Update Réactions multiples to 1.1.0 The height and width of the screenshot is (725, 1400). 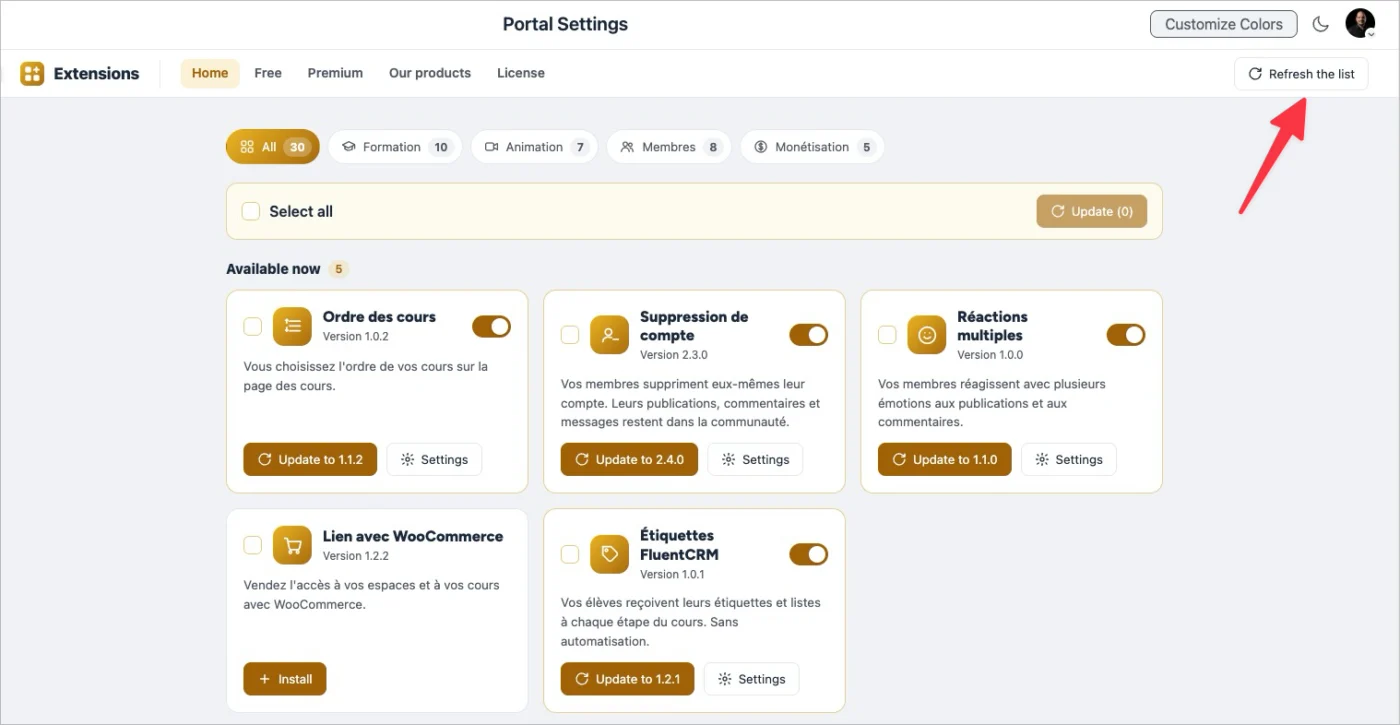pos(945,460)
